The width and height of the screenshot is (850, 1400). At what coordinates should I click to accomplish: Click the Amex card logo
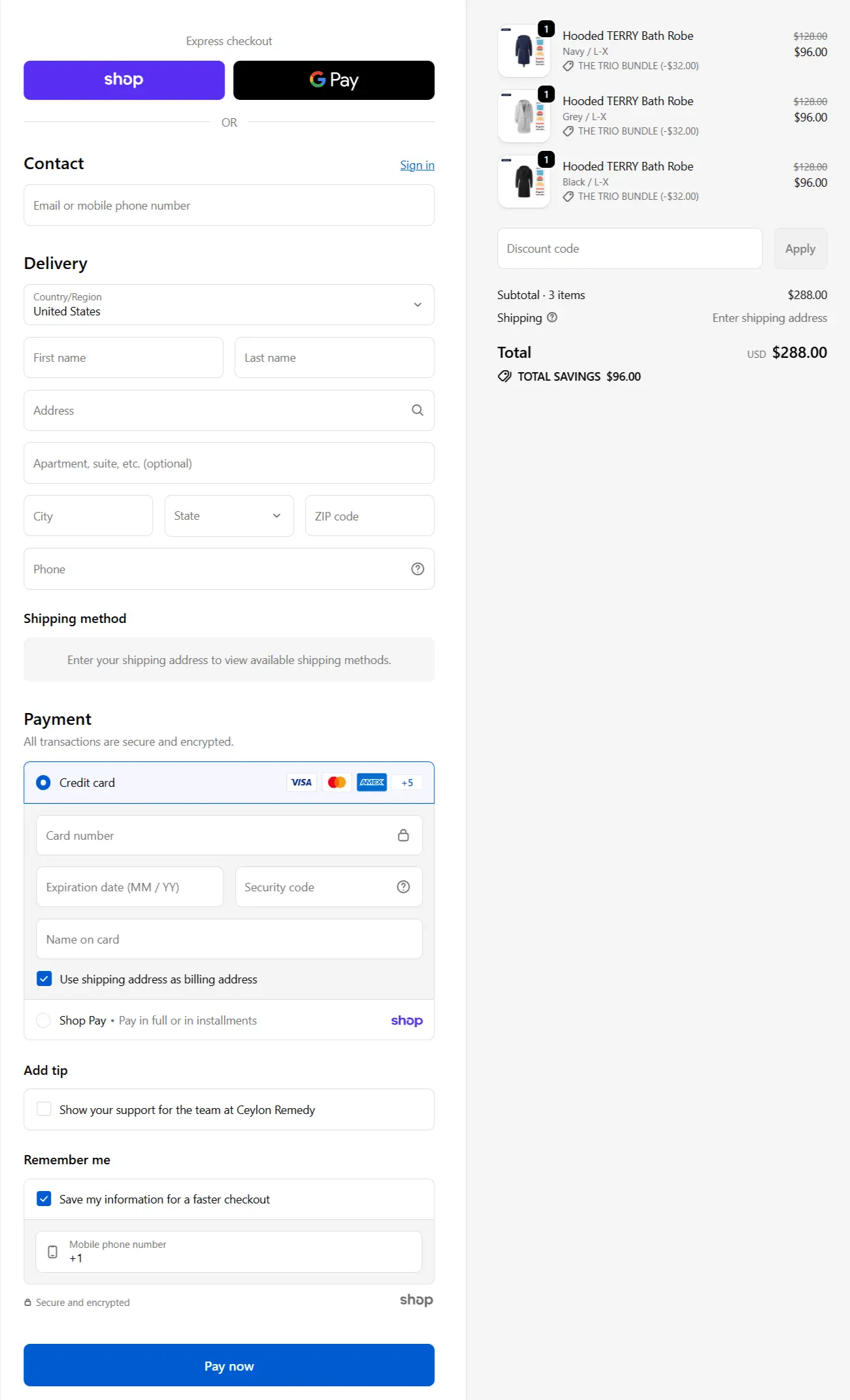coord(372,782)
